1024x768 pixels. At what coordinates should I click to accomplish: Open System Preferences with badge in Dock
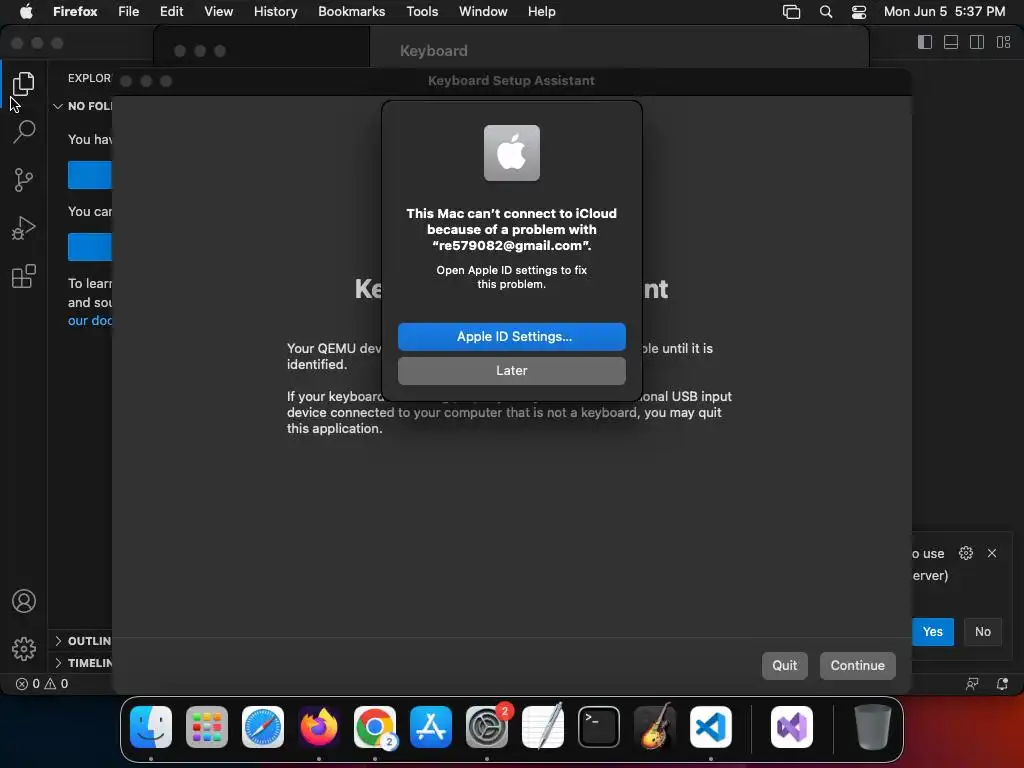click(x=487, y=727)
